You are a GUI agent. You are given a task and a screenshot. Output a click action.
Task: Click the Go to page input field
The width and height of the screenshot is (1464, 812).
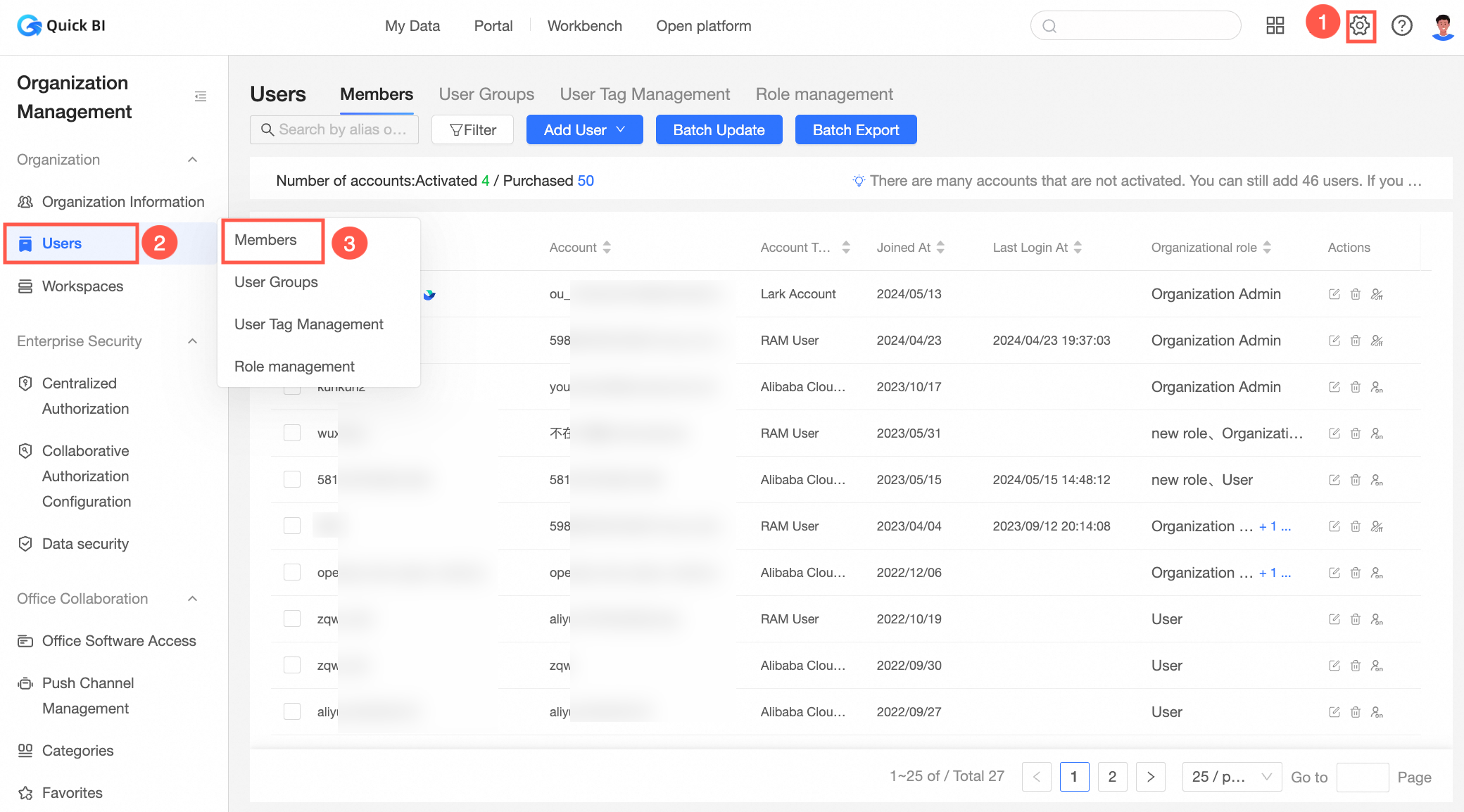1361,777
